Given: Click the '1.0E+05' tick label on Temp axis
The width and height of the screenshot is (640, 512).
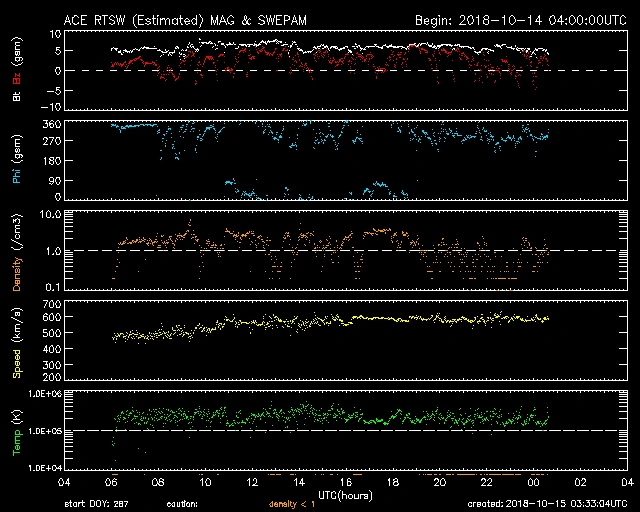Looking at the screenshot, I should 45,431.
